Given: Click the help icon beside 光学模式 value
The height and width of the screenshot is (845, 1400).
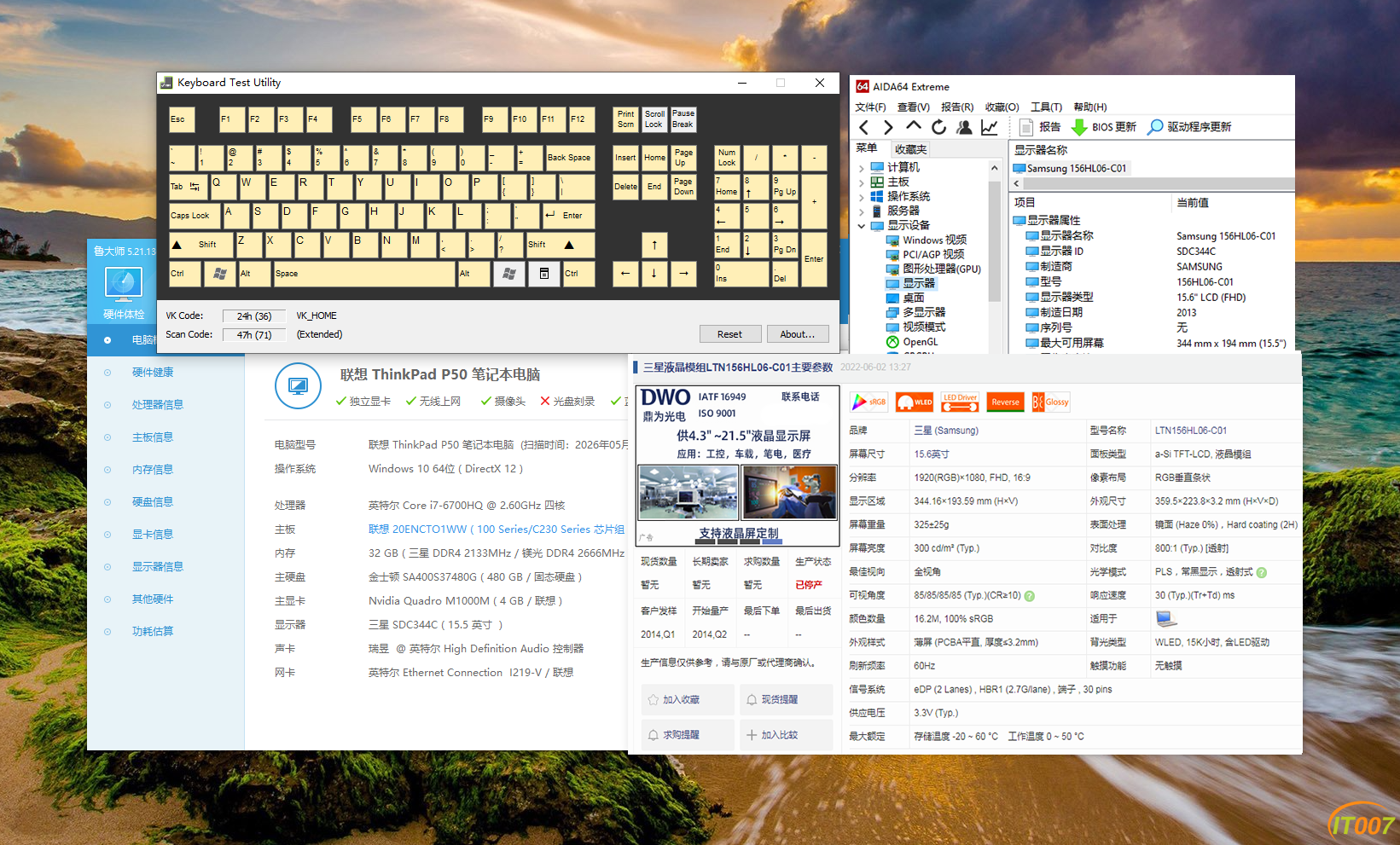Looking at the screenshot, I should pos(1262,573).
